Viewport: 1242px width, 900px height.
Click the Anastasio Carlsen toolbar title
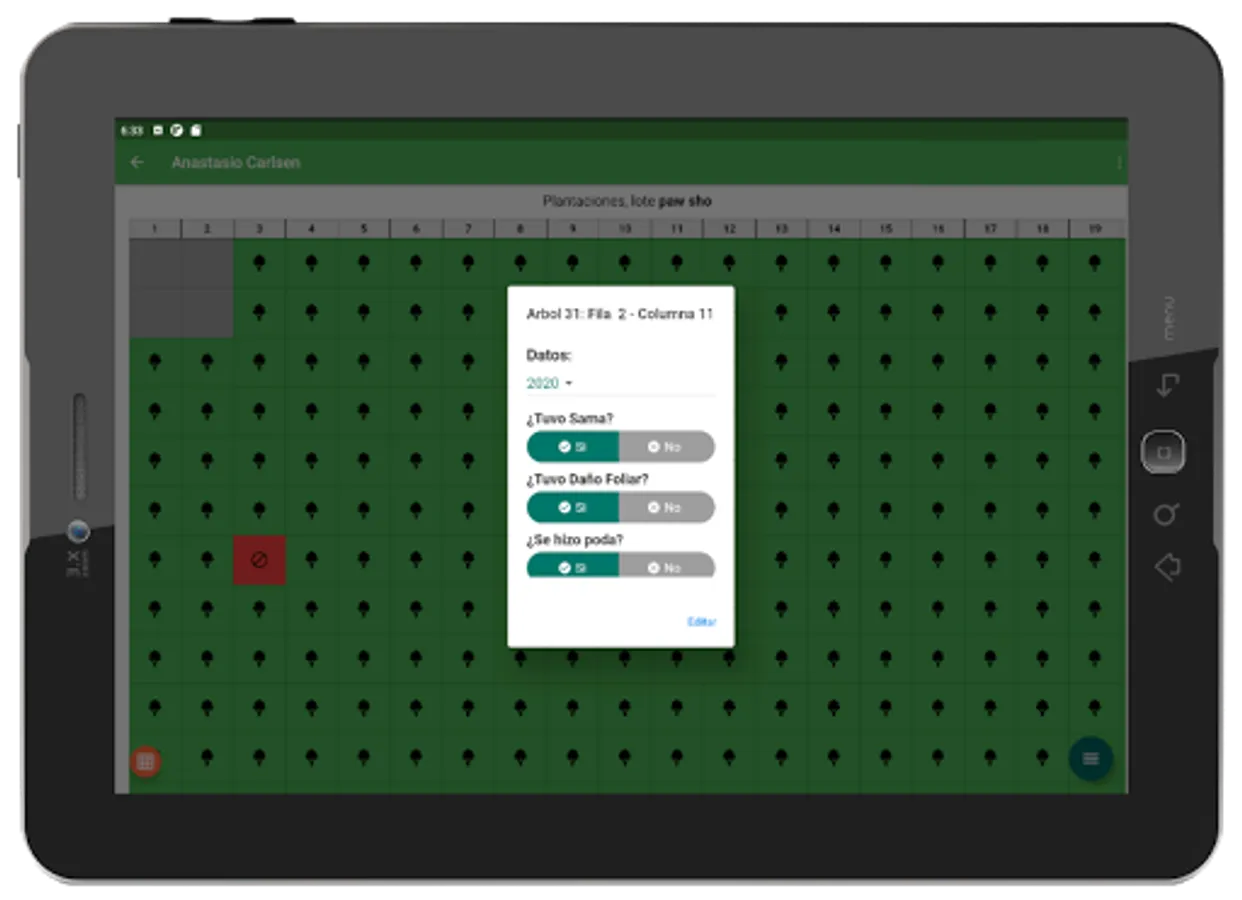[x=236, y=162]
